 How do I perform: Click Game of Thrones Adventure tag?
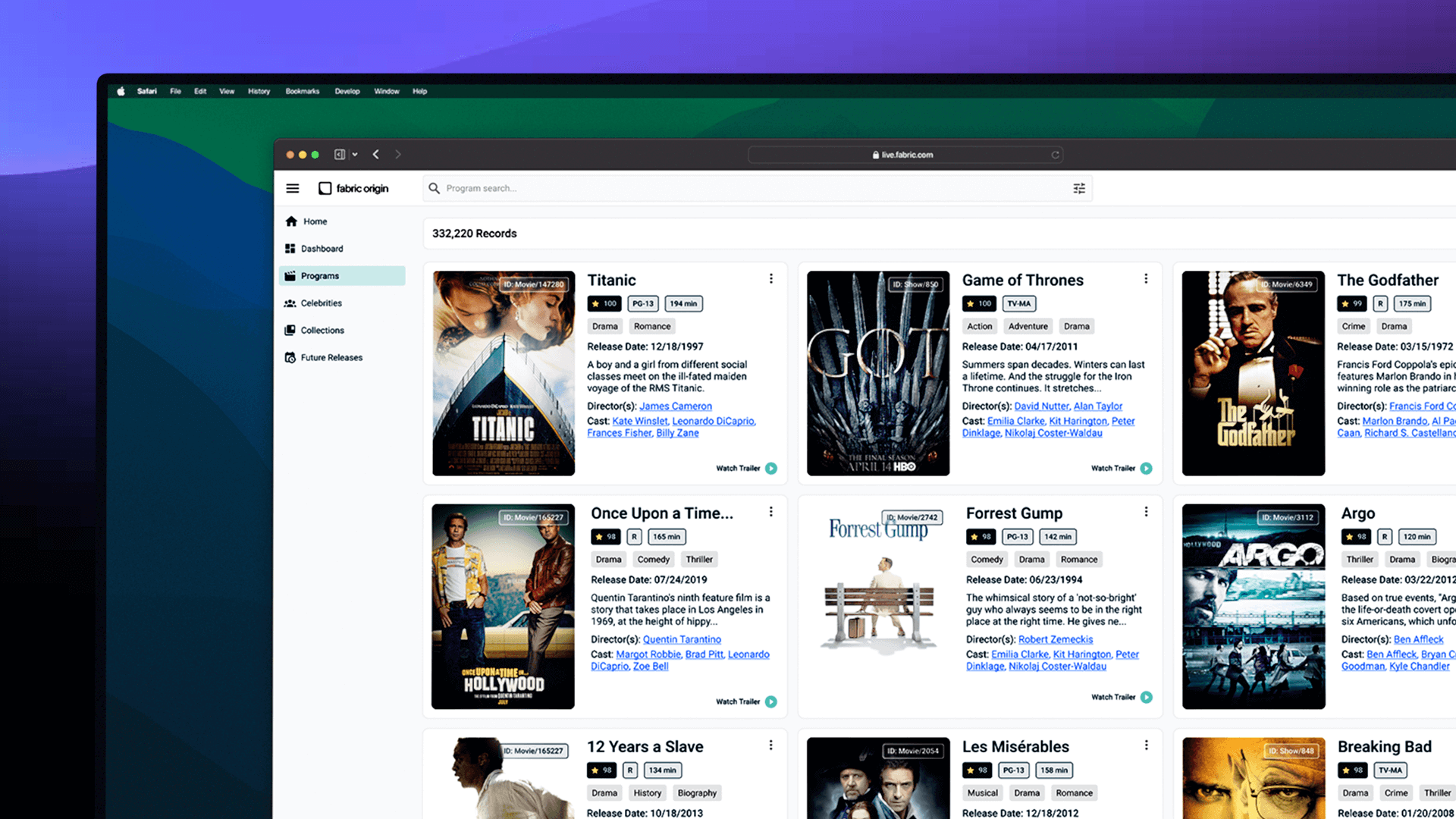point(1028,327)
